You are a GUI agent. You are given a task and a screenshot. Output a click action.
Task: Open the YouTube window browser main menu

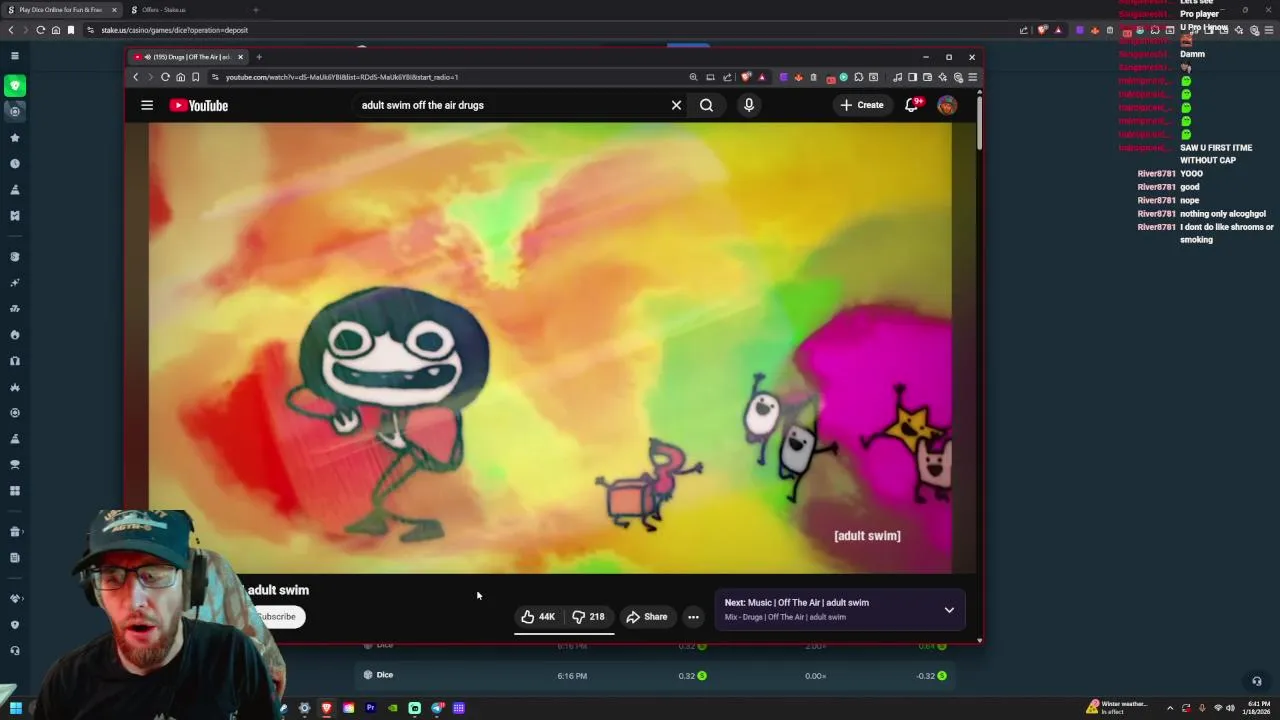[972, 77]
